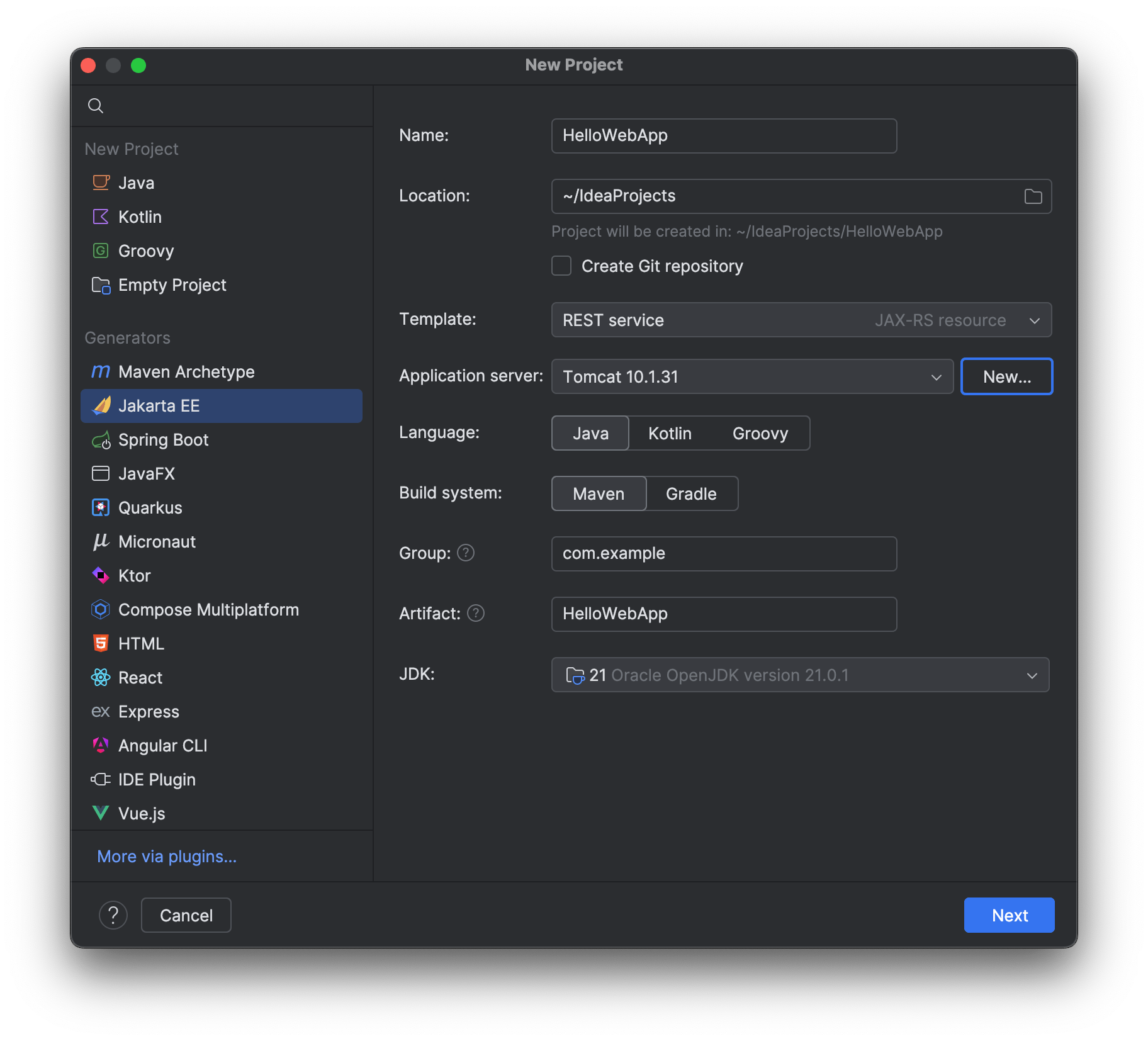Select the Angular CLI icon
This screenshot has width=1148, height=1041.
click(x=101, y=746)
